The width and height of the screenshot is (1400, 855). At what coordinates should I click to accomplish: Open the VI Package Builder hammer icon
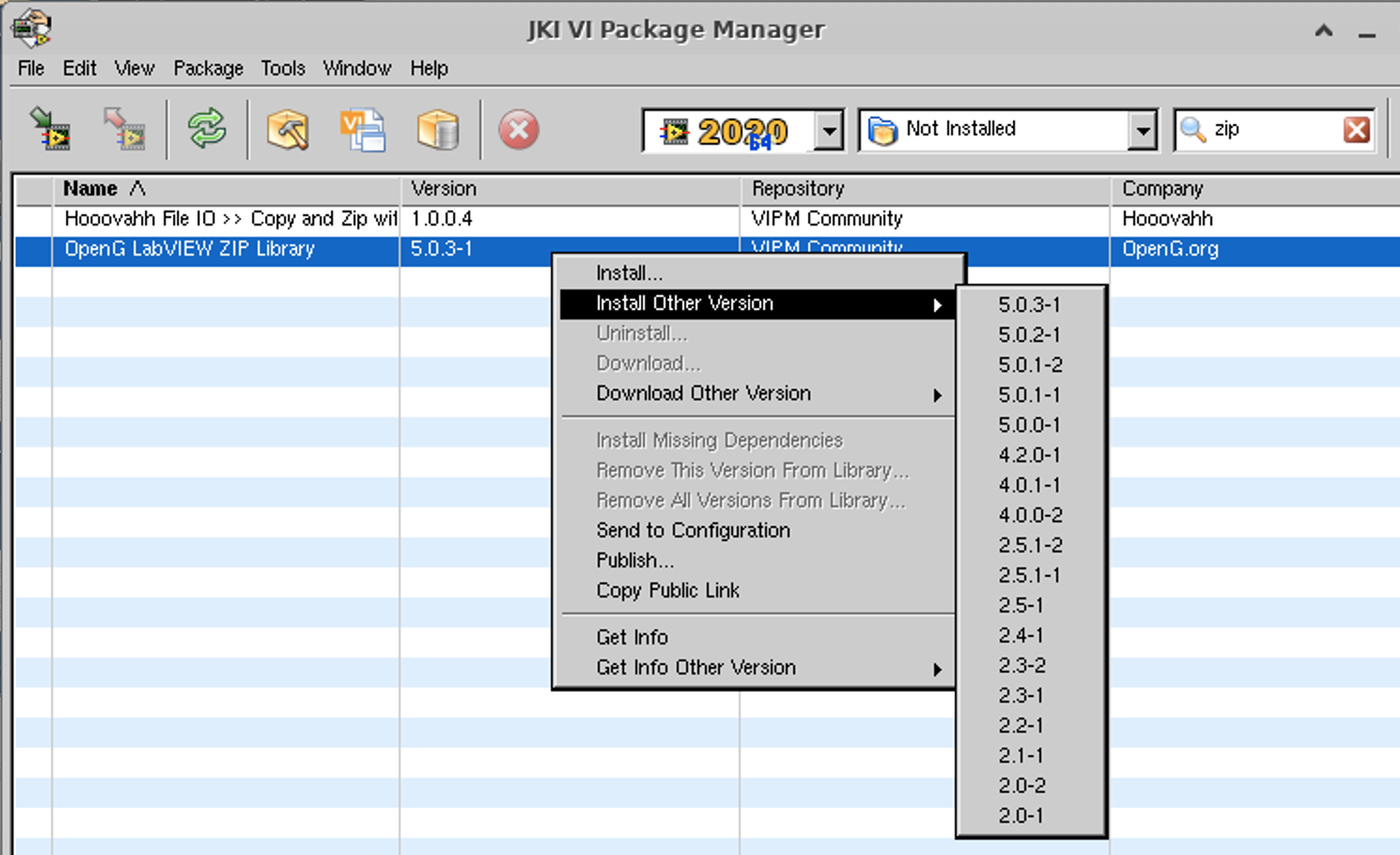click(x=288, y=129)
